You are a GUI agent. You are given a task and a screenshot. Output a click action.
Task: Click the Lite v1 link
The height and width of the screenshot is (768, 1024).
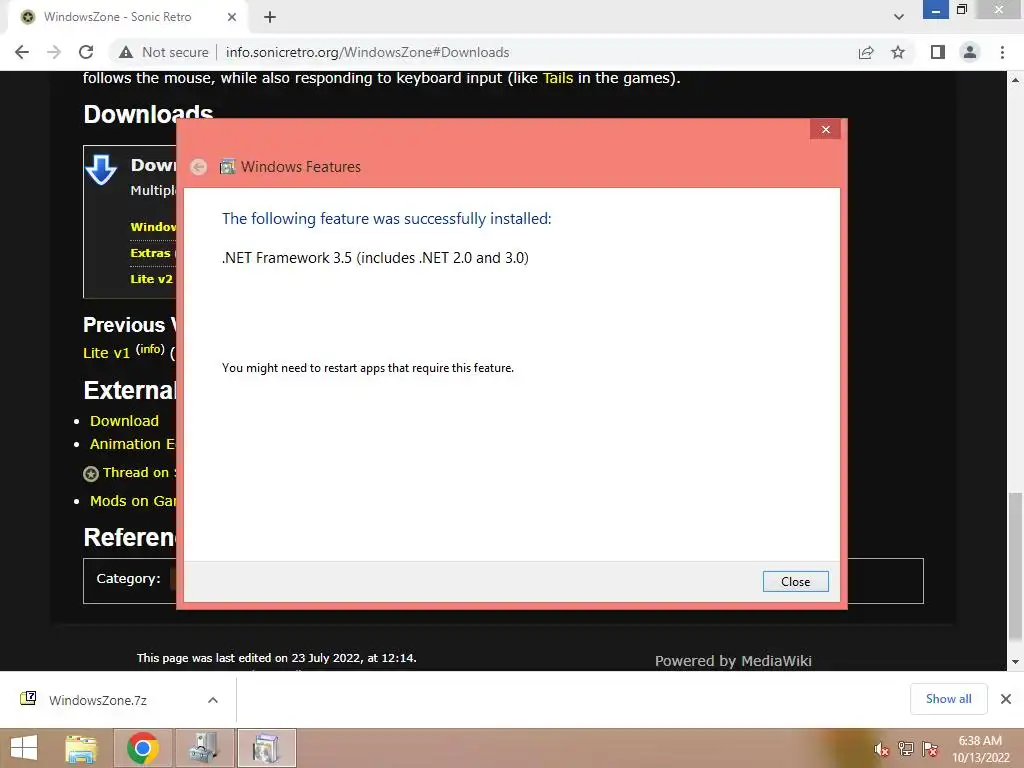(x=106, y=353)
